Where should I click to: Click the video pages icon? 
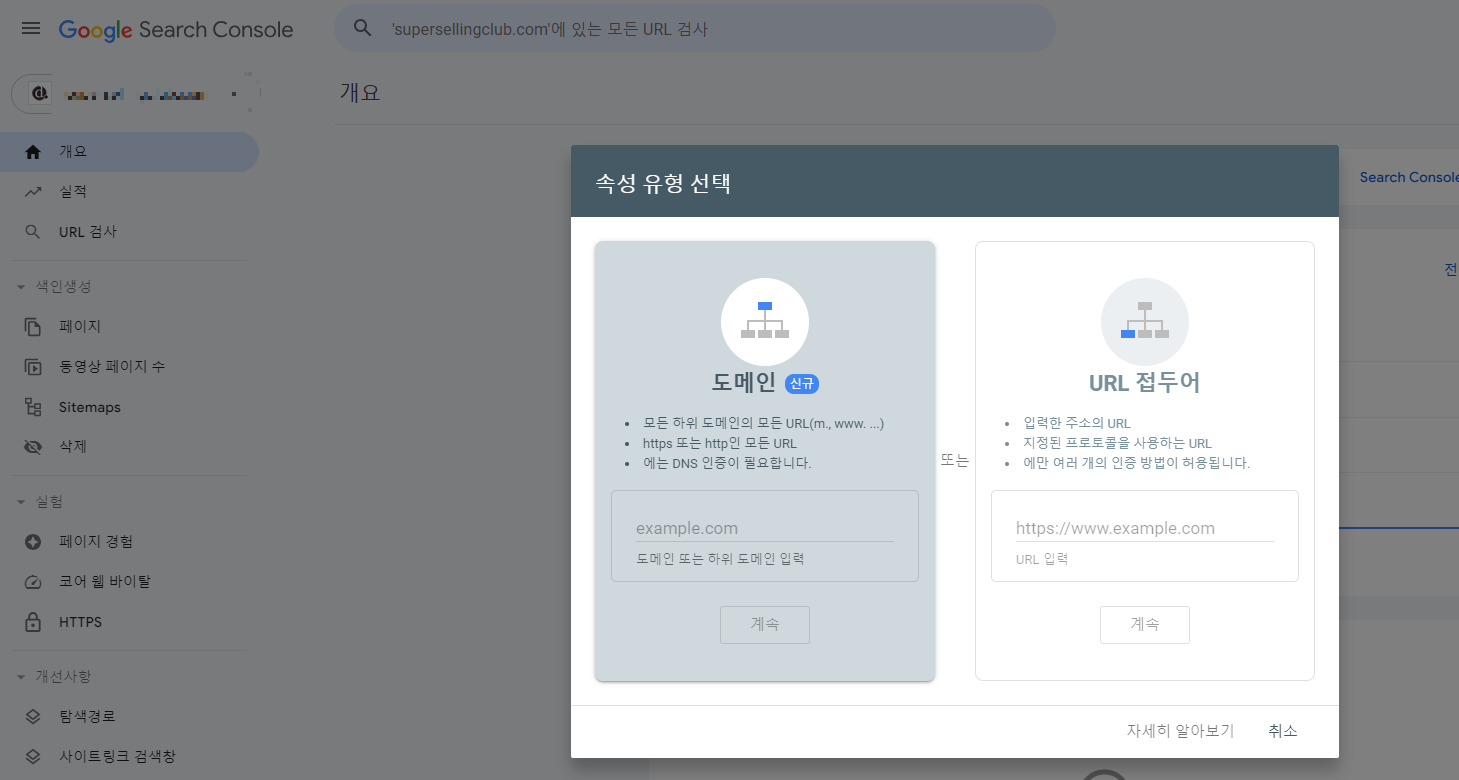click(33, 367)
